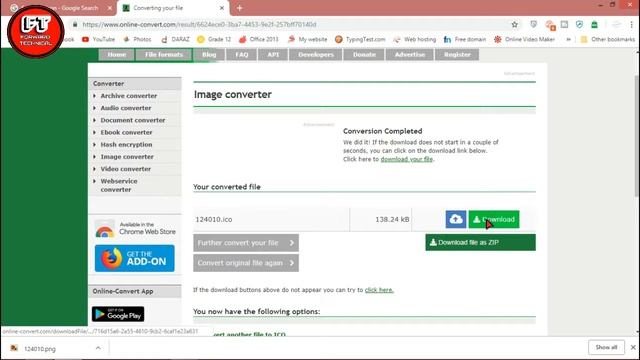
Task: Open the FAQ nav tab
Action: [241, 54]
